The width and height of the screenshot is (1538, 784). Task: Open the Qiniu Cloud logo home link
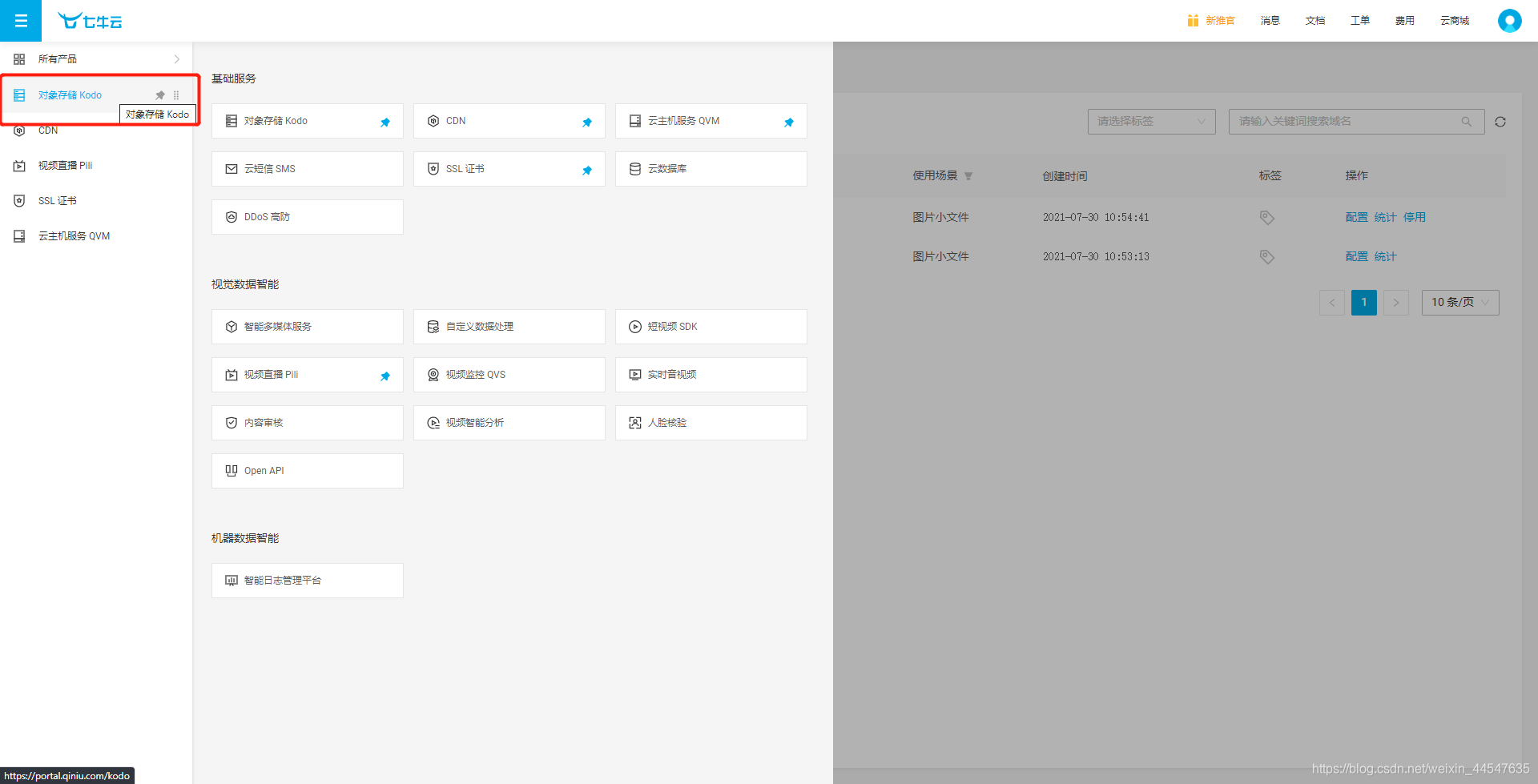(90, 21)
